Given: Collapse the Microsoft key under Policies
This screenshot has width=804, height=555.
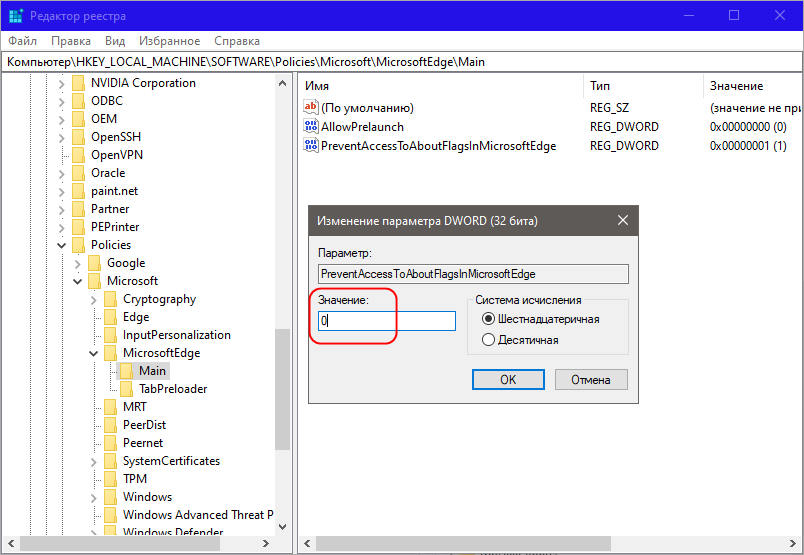Looking at the screenshot, I should click(x=77, y=282).
